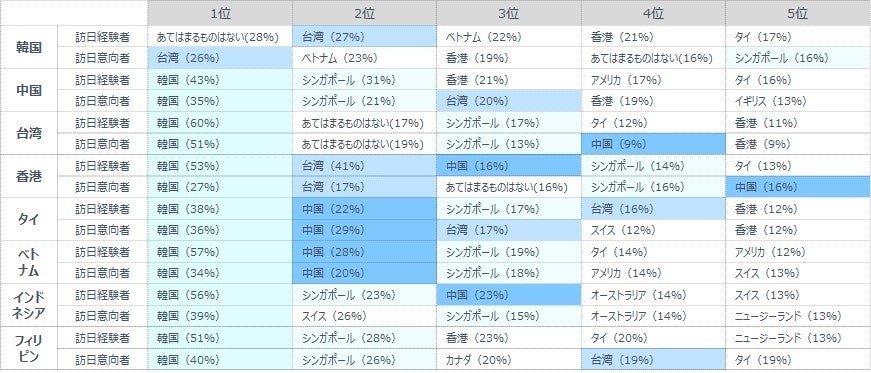This screenshot has height=373, width=871.
Task: Select the ベトナム row header
Action: tap(29, 262)
